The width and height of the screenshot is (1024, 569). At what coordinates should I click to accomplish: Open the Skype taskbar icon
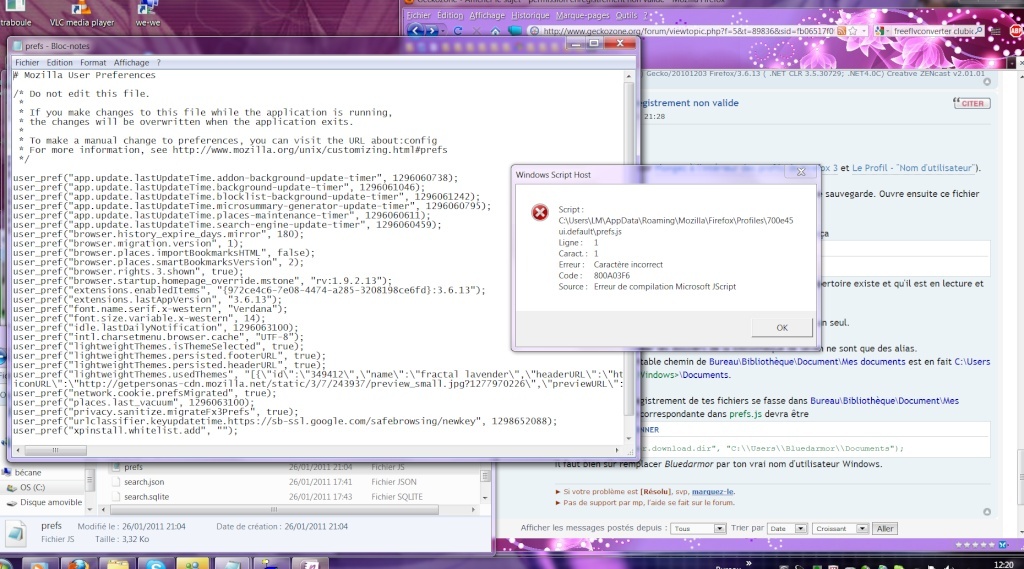coord(155,564)
